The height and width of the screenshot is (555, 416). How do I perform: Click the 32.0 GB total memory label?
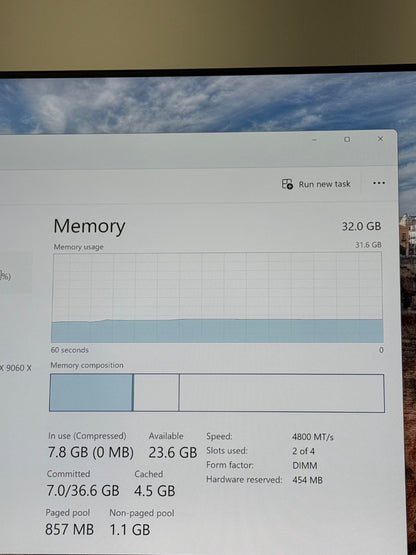(361, 226)
